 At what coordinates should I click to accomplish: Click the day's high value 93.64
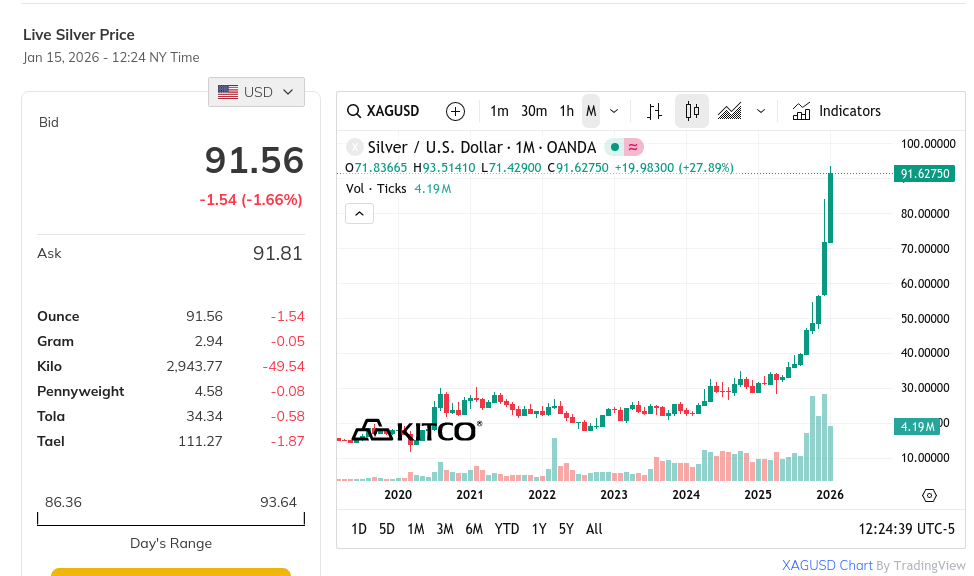(278, 502)
